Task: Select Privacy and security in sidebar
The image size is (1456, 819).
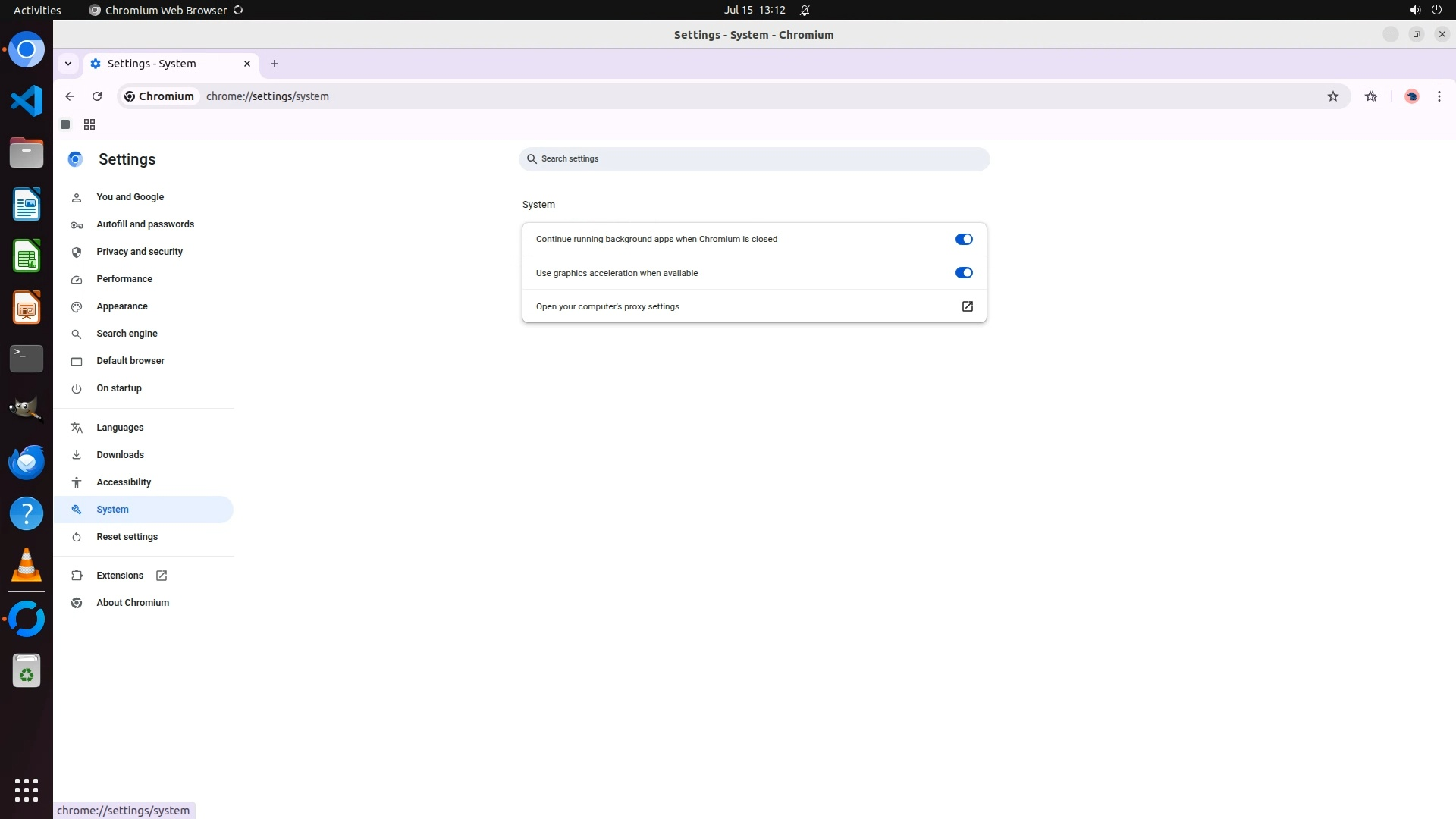Action: [140, 252]
